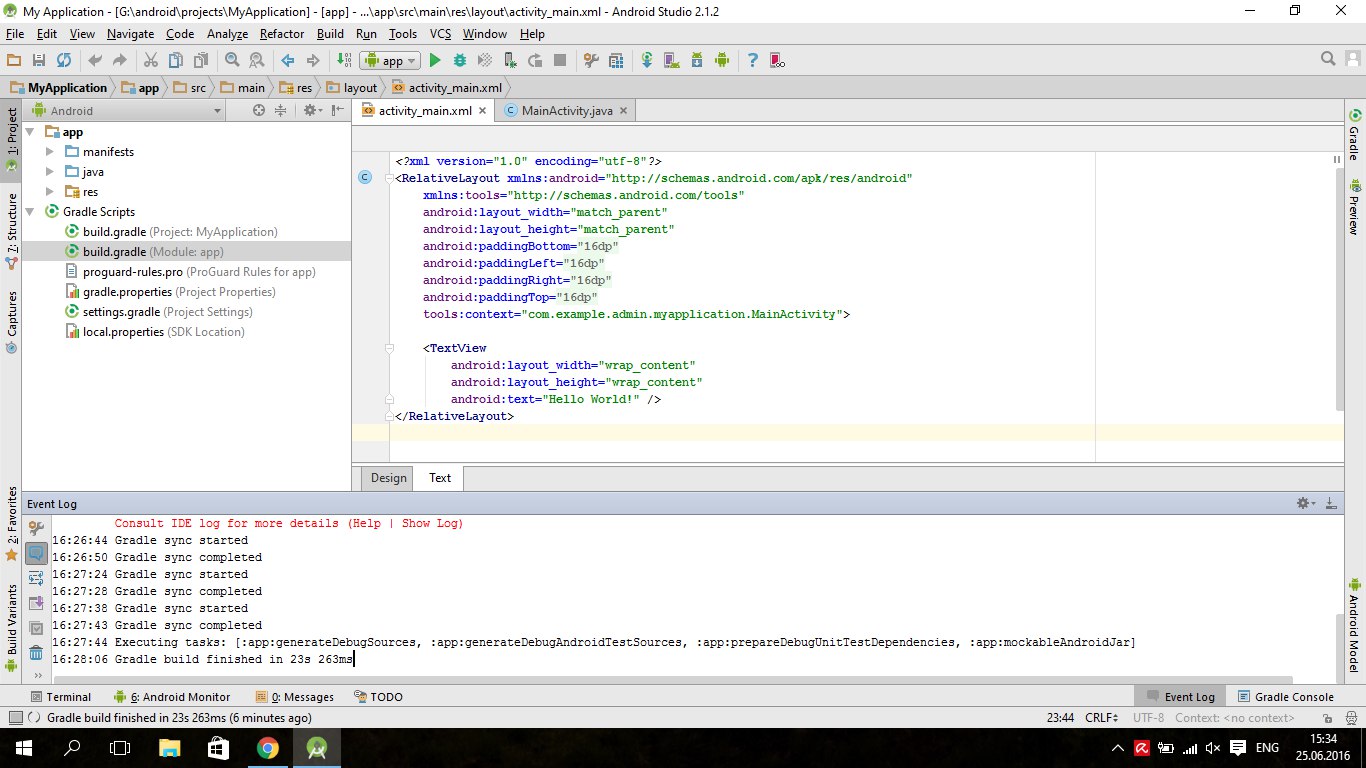Image resolution: width=1366 pixels, height=768 pixels.
Task: Click the Redo arrow icon
Action: click(x=119, y=60)
